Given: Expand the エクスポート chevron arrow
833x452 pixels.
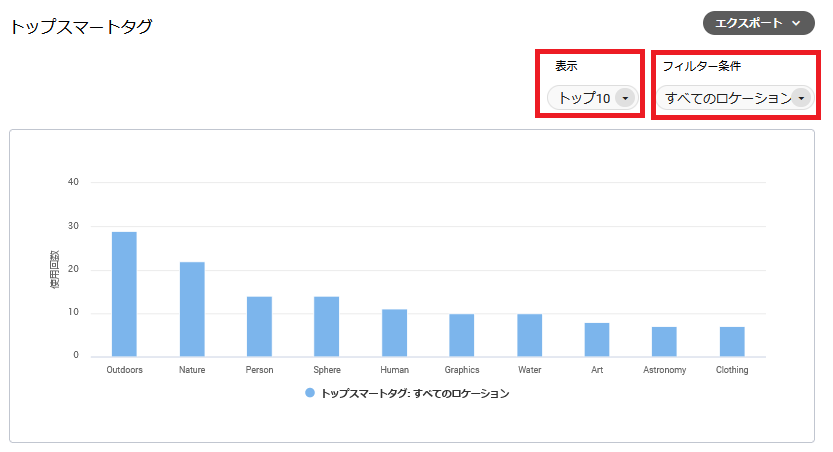Looking at the screenshot, I should click(796, 23).
